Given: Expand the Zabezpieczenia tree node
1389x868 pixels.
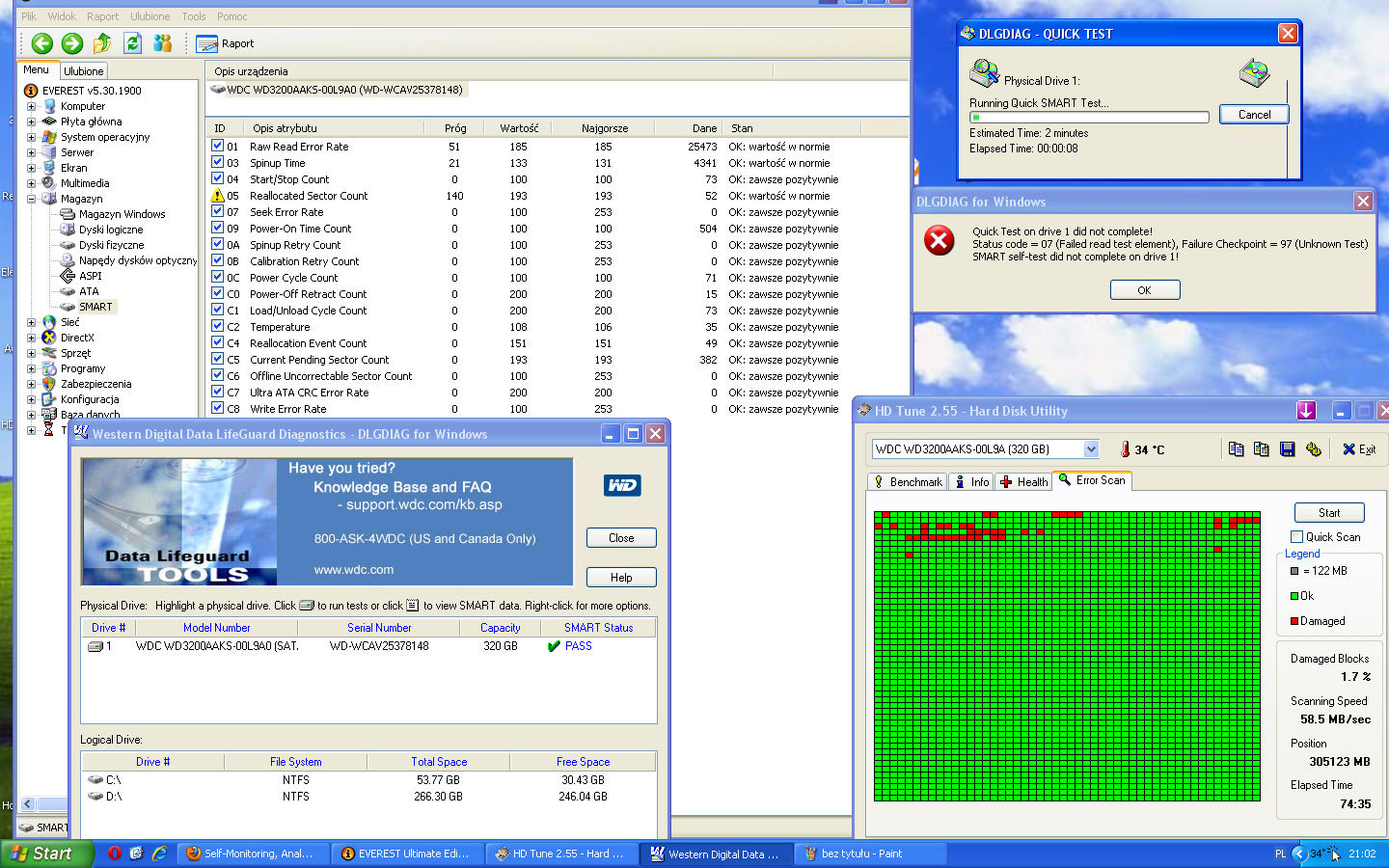Looking at the screenshot, I should click(31, 384).
